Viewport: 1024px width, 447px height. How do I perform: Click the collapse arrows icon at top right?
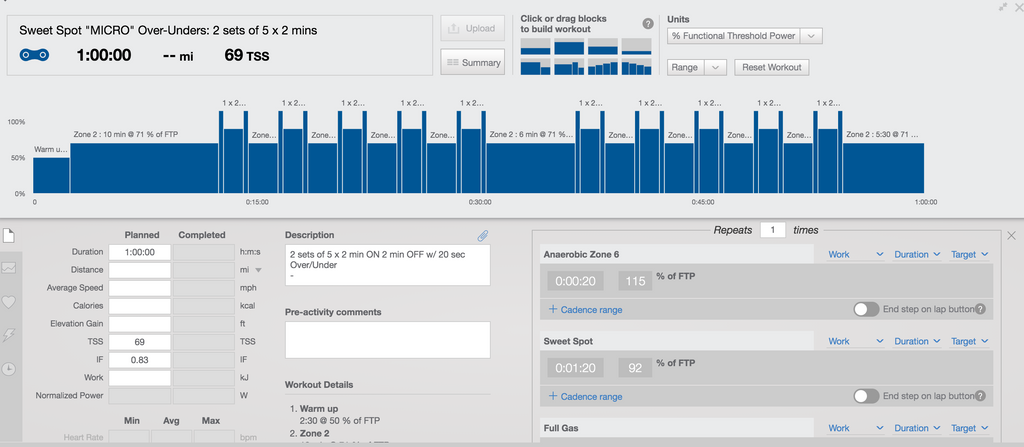(x=1003, y=6)
